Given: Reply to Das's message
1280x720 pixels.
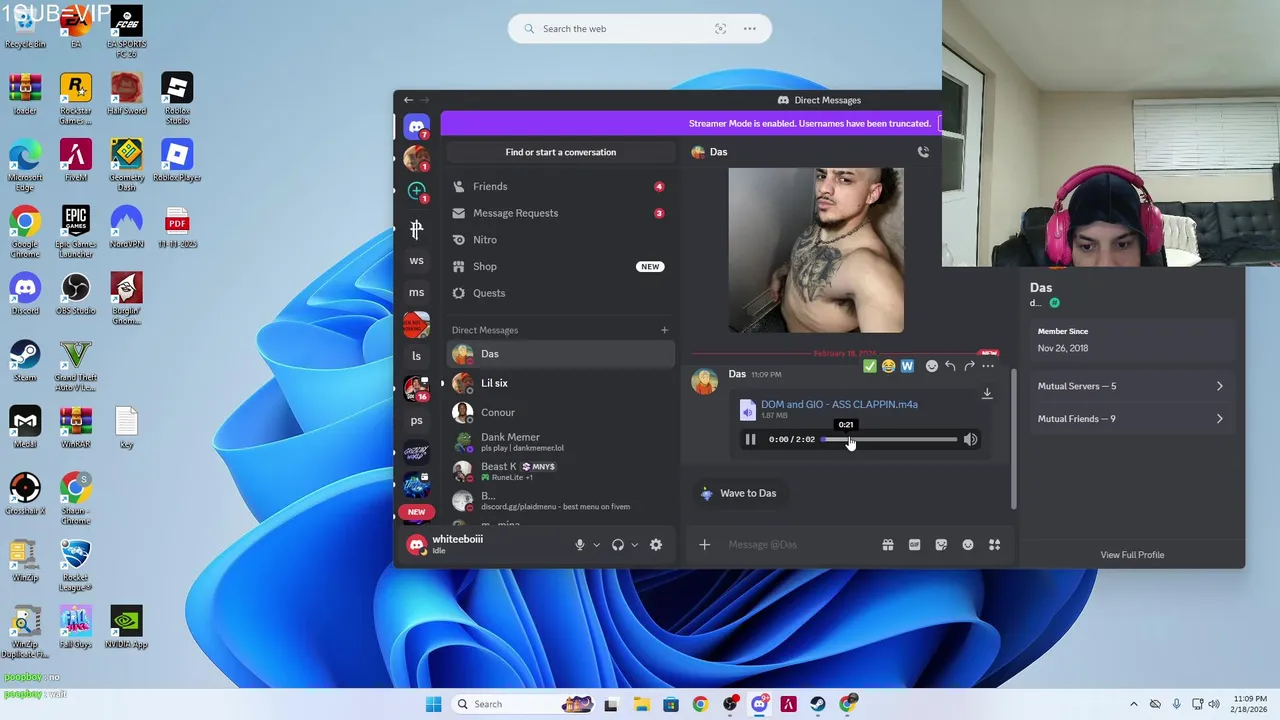Looking at the screenshot, I should [950, 366].
